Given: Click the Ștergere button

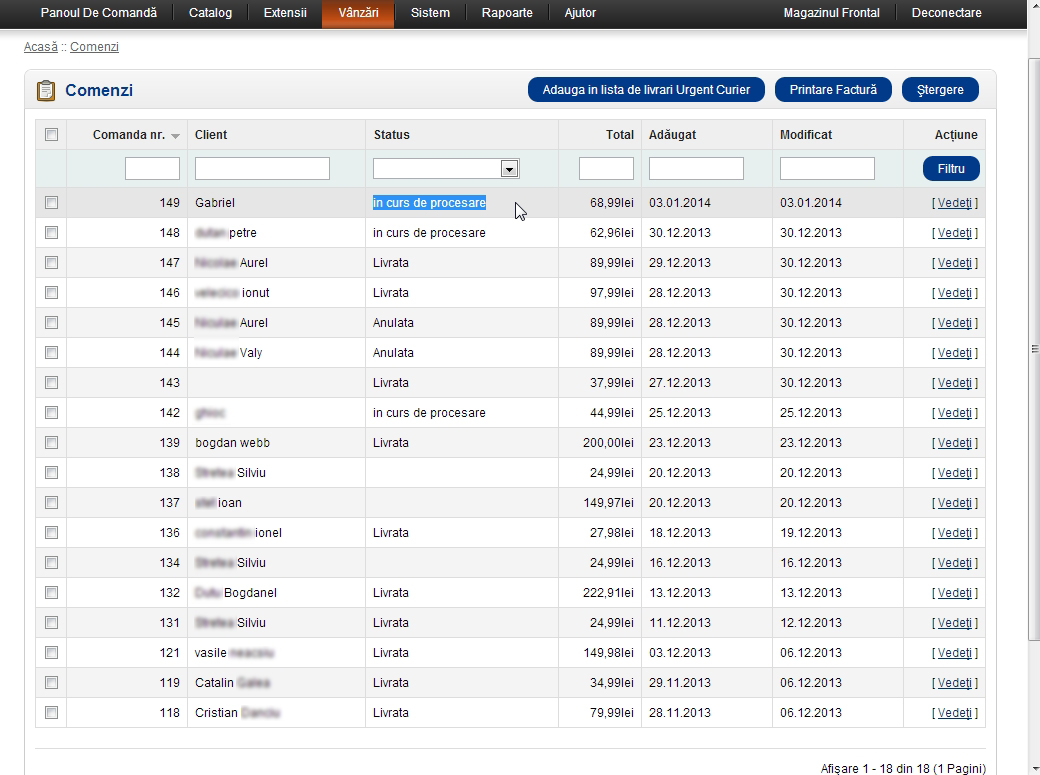Looking at the screenshot, I should (939, 90).
